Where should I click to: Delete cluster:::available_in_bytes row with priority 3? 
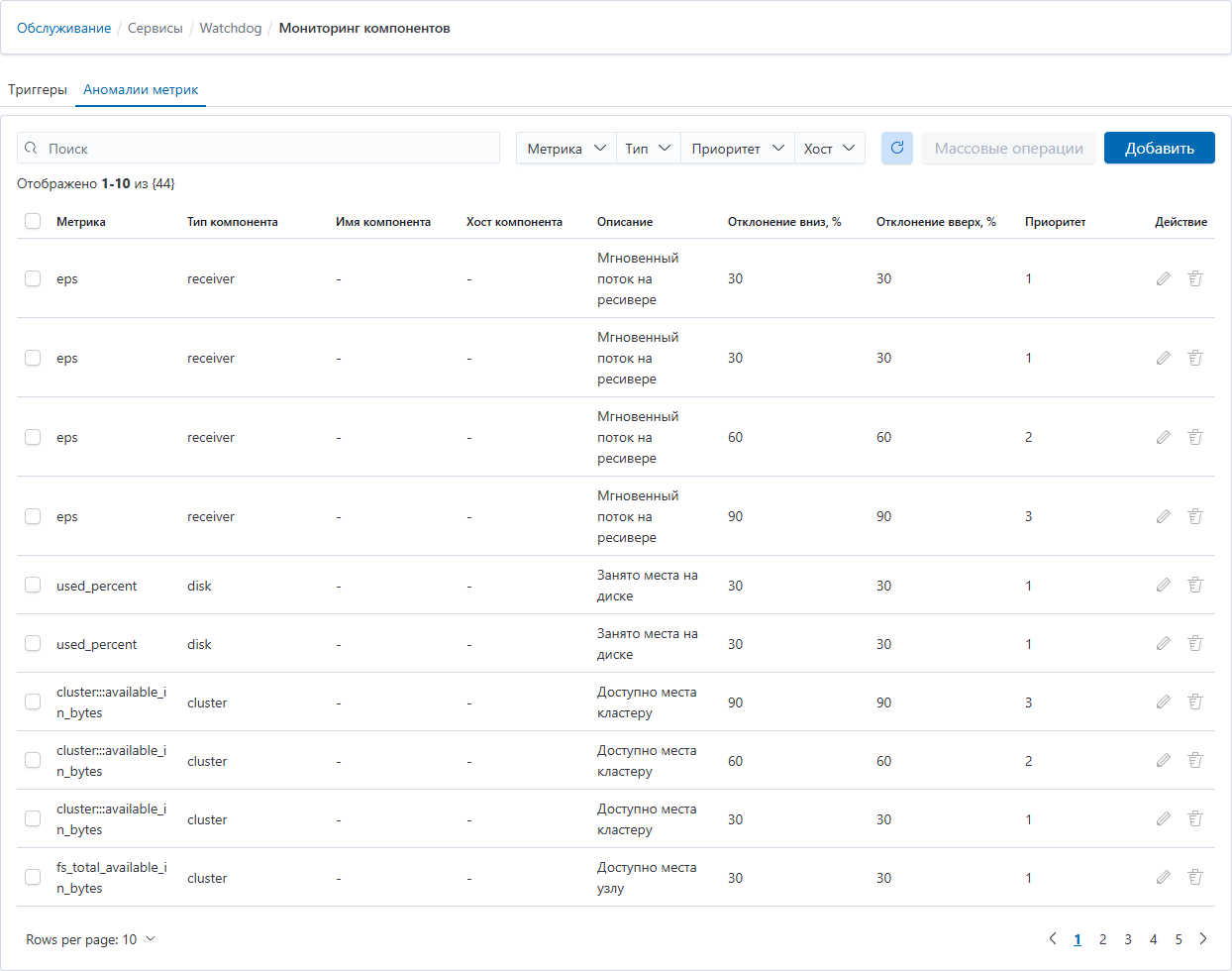(1195, 701)
